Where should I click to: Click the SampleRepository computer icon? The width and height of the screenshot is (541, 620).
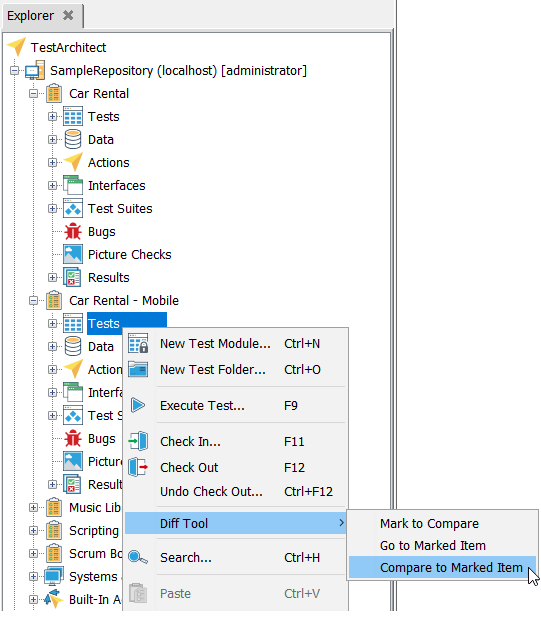(x=34, y=70)
